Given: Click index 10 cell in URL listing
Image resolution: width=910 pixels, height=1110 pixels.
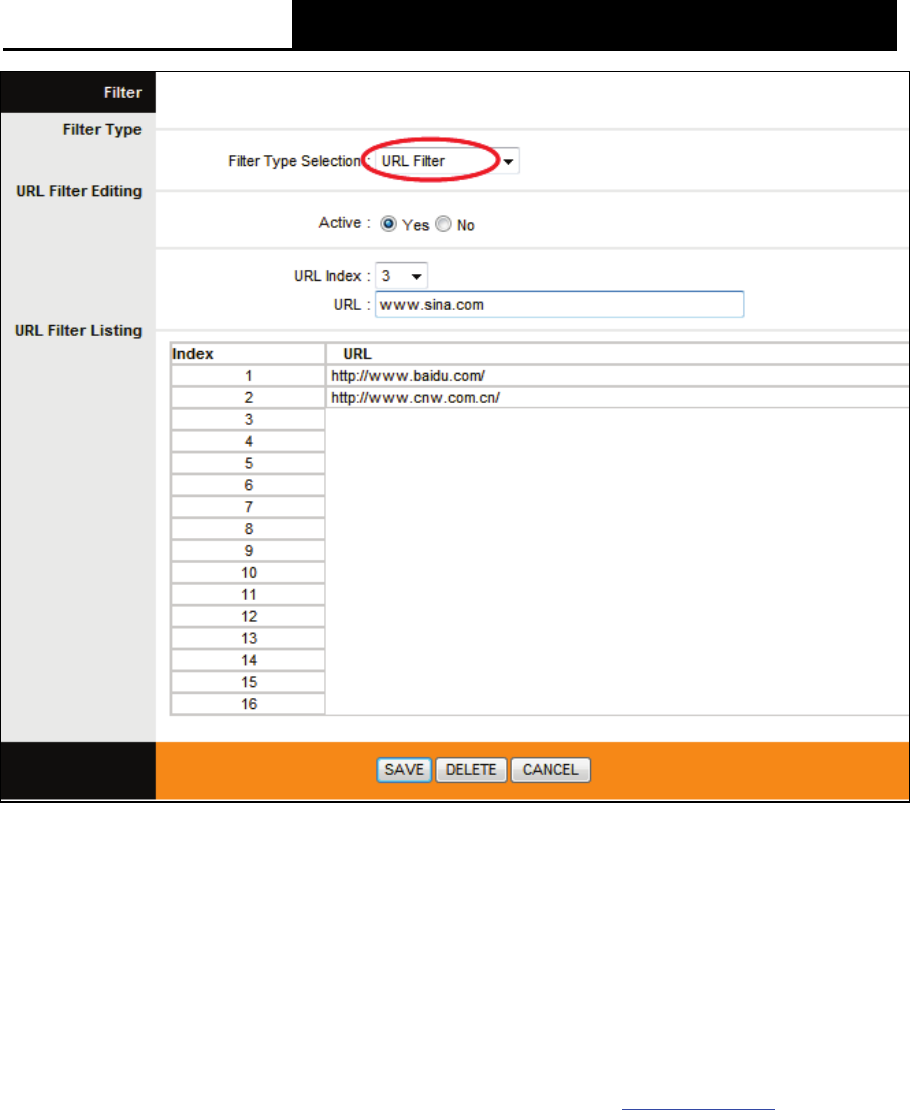Looking at the screenshot, I should [x=248, y=573].
